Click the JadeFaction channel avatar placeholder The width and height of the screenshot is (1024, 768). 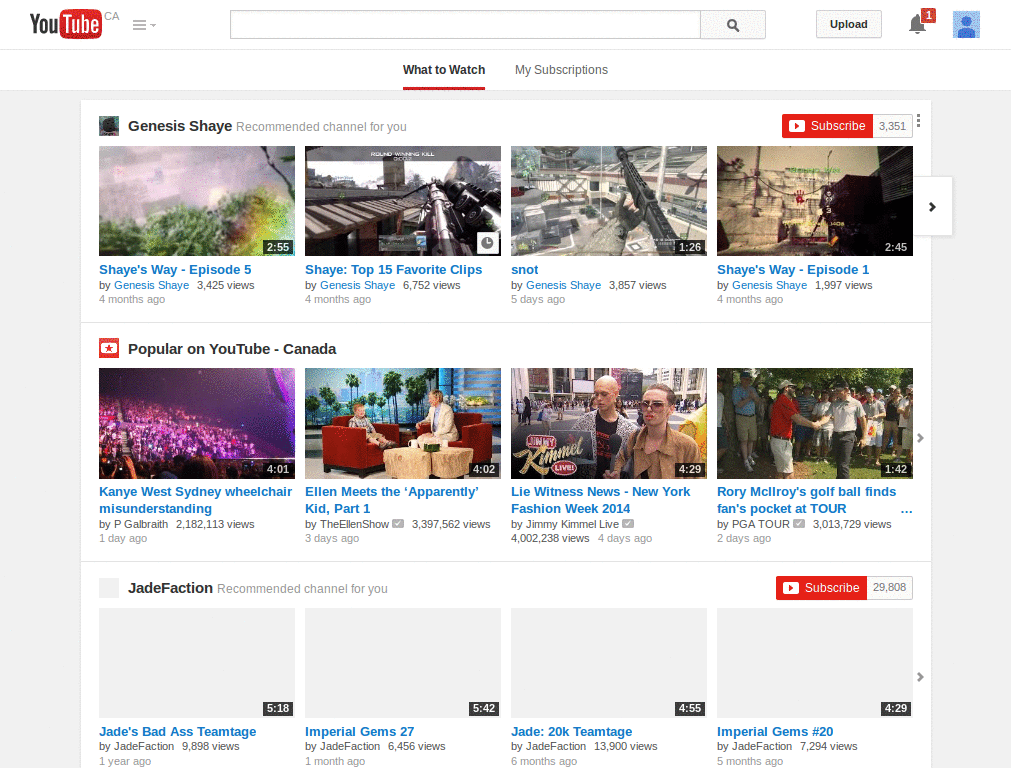(109, 588)
